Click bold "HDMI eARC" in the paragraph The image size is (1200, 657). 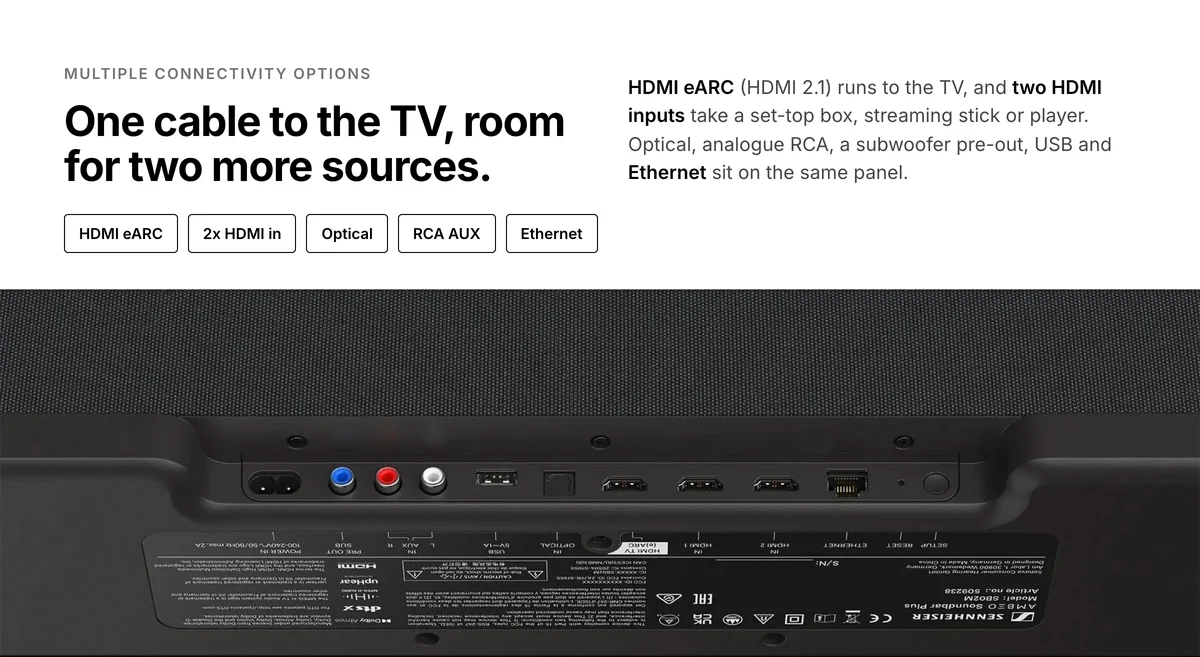click(x=681, y=88)
